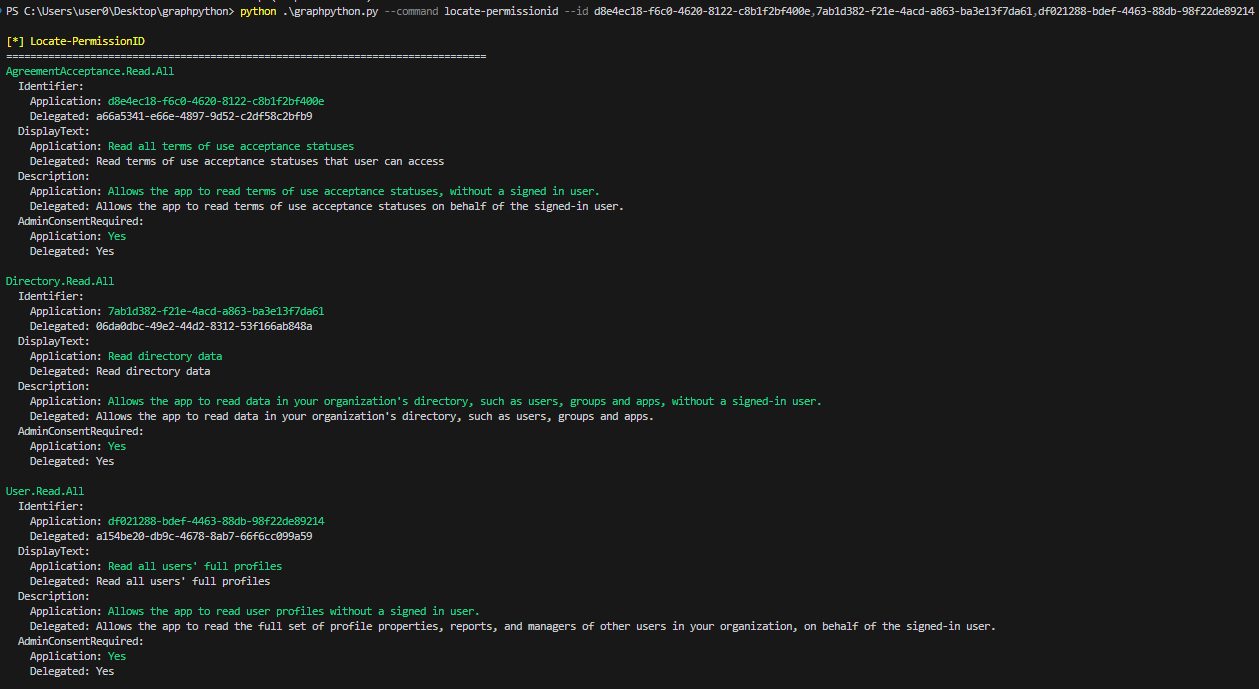Image resolution: width=1259 pixels, height=689 pixels.
Task: Click the green "Read directory data" display text
Action: coord(165,356)
